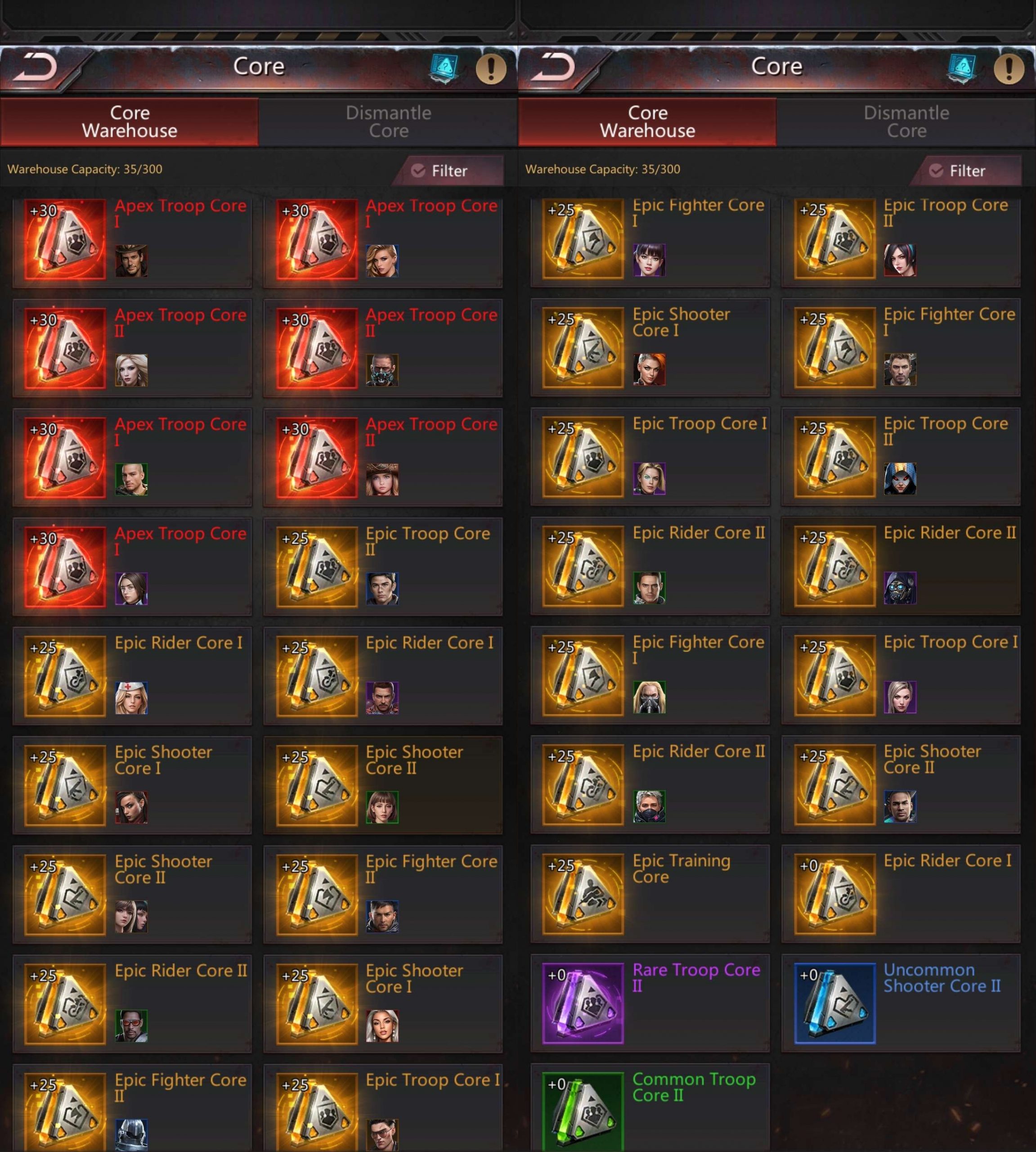
Task: Switch to Dismantle Core tab in right panel
Action: [906, 121]
